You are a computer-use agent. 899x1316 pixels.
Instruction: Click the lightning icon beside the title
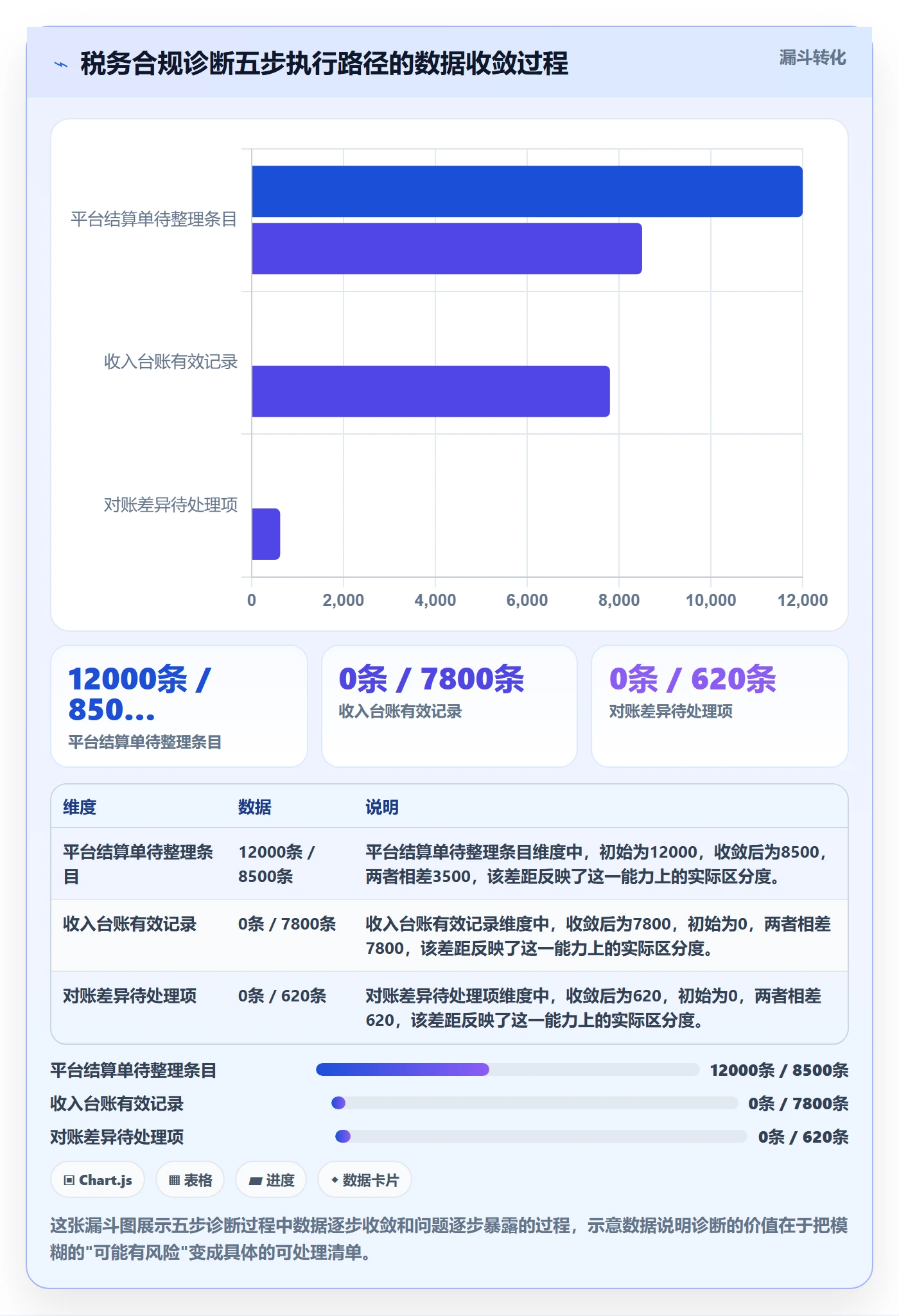tap(61, 64)
